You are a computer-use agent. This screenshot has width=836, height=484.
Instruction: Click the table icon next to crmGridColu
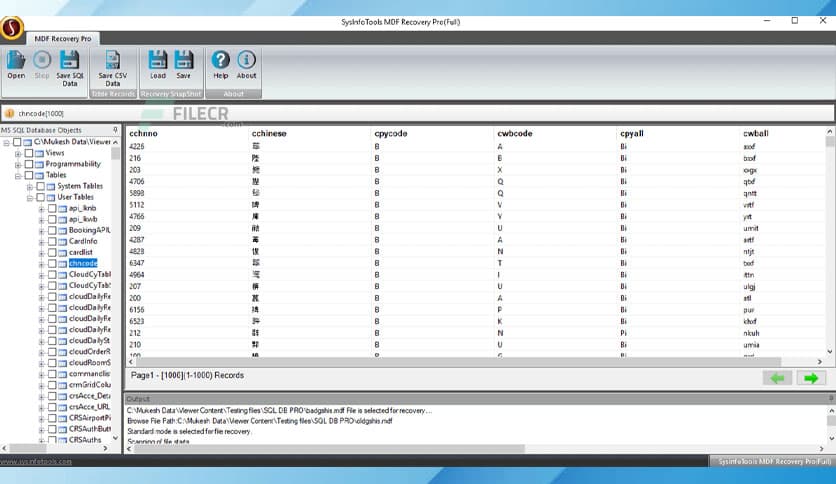[x=63, y=385]
